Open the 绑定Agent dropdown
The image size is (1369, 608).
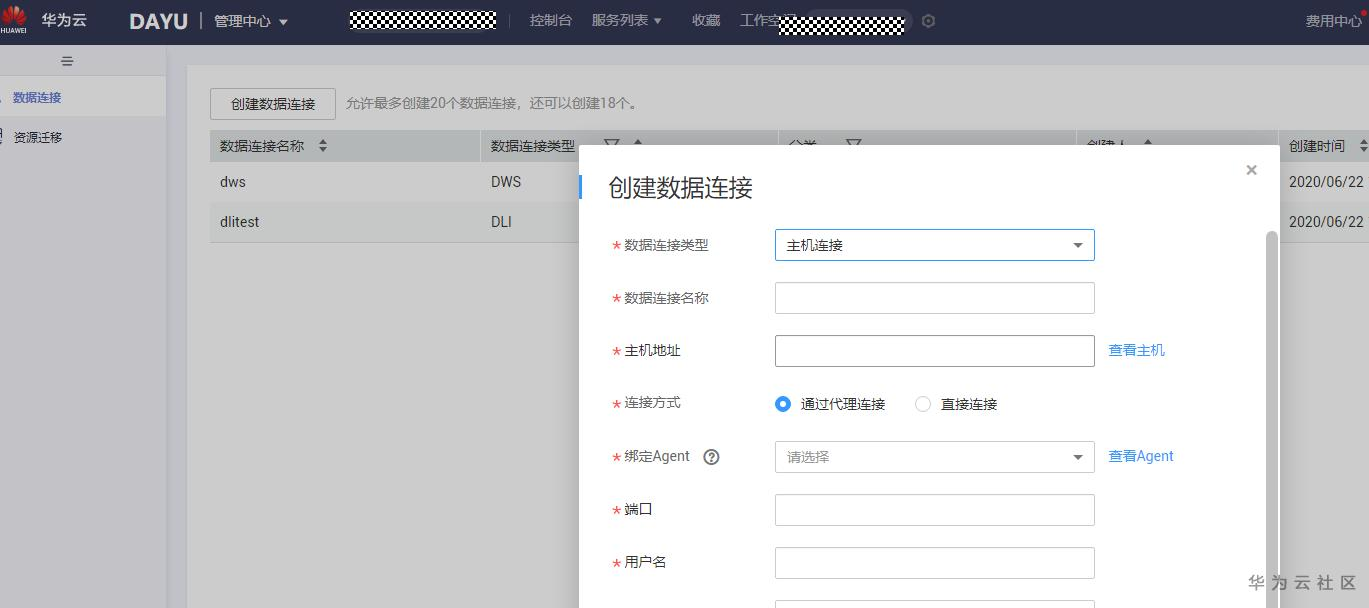click(934, 457)
